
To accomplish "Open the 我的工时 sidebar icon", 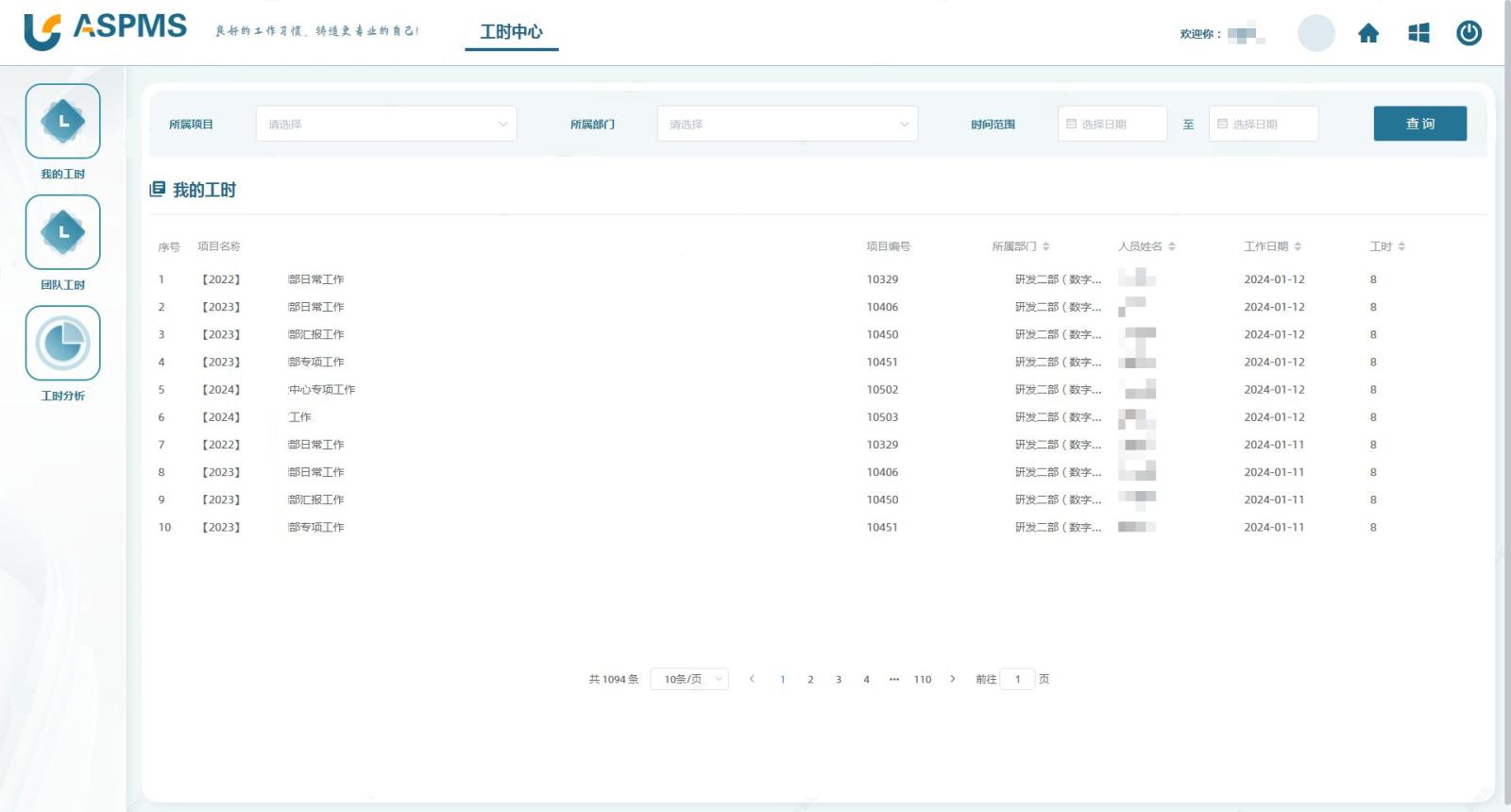I will (x=62, y=121).
